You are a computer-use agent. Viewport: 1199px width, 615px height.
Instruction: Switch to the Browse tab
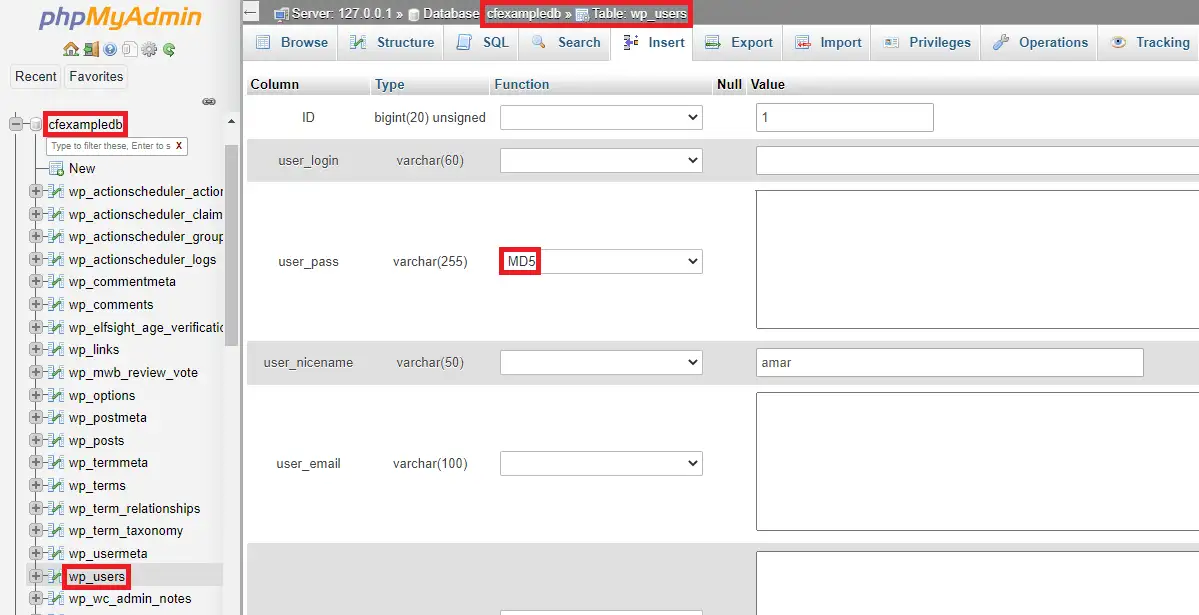pyautogui.click(x=291, y=43)
